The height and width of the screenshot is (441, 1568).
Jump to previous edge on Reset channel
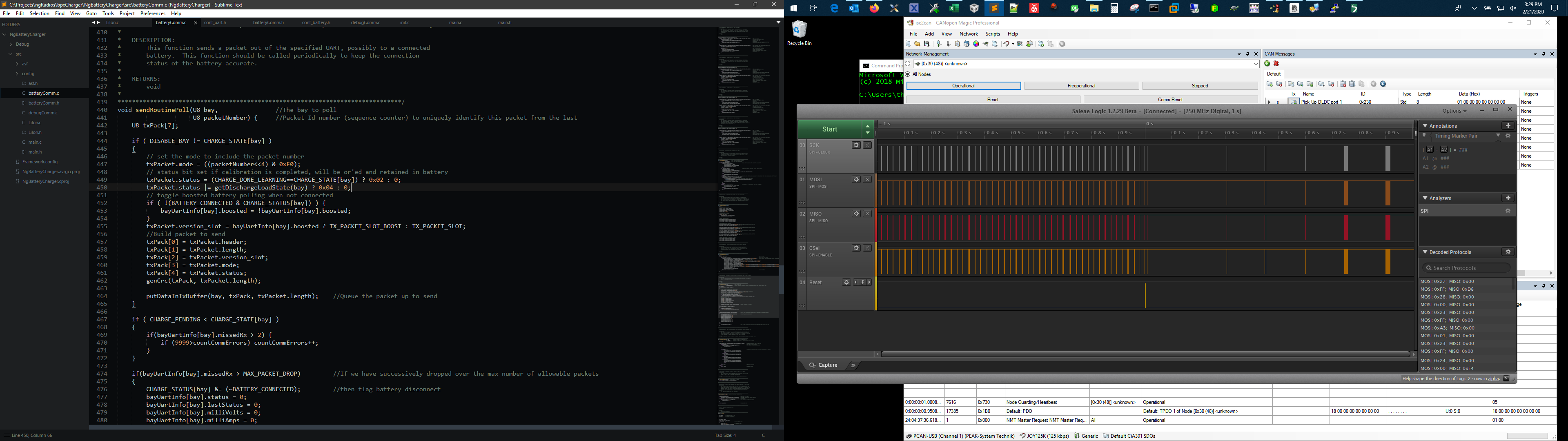(856, 283)
